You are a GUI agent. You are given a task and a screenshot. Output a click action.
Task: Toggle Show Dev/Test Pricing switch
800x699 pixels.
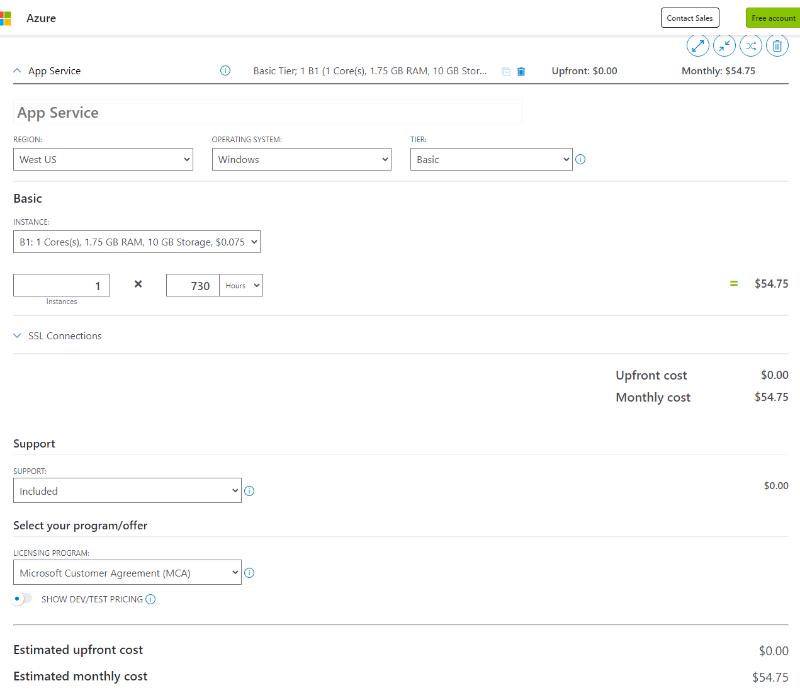pos(22,598)
